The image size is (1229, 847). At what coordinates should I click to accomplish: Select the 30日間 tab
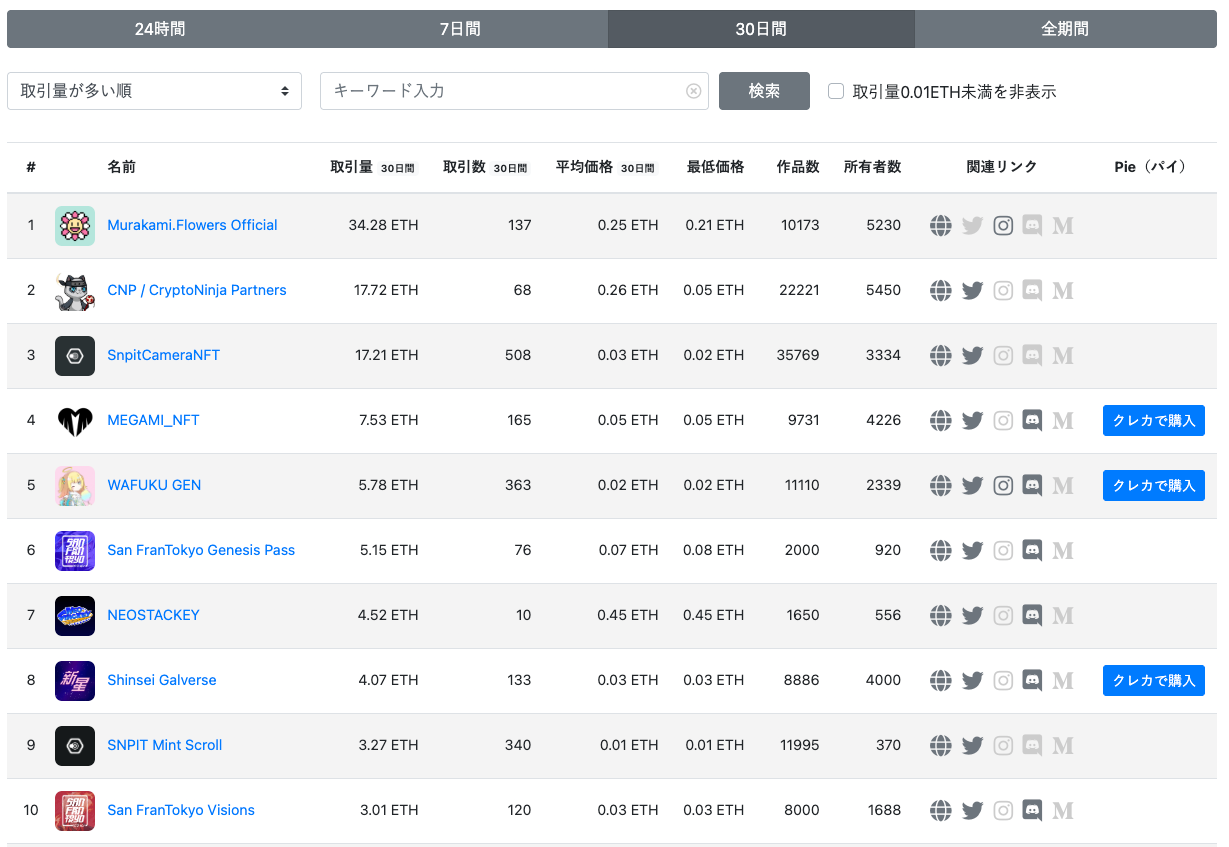pyautogui.click(x=761, y=29)
